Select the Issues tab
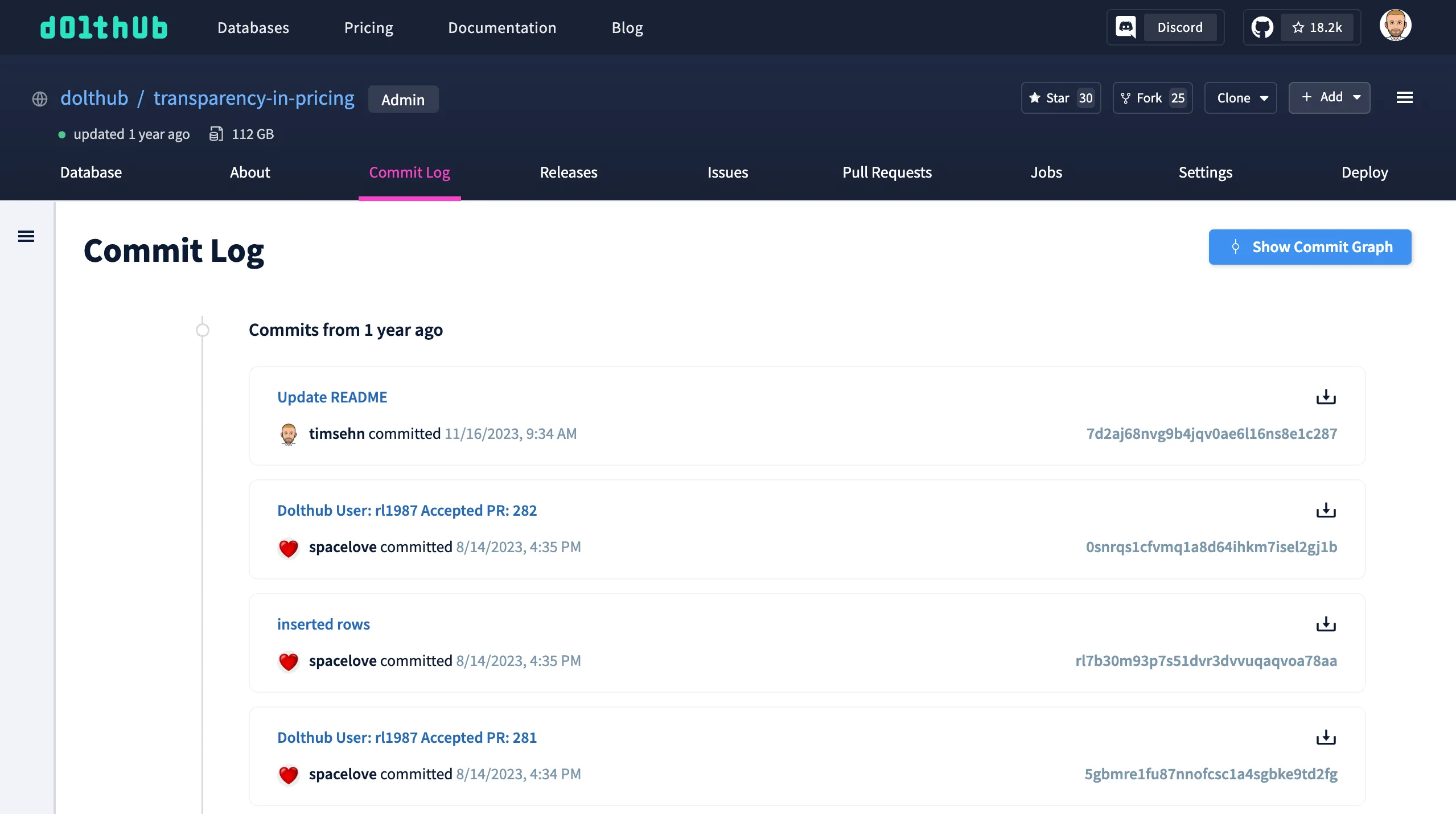Screen dimensions: 1456x814 [x=727, y=172]
